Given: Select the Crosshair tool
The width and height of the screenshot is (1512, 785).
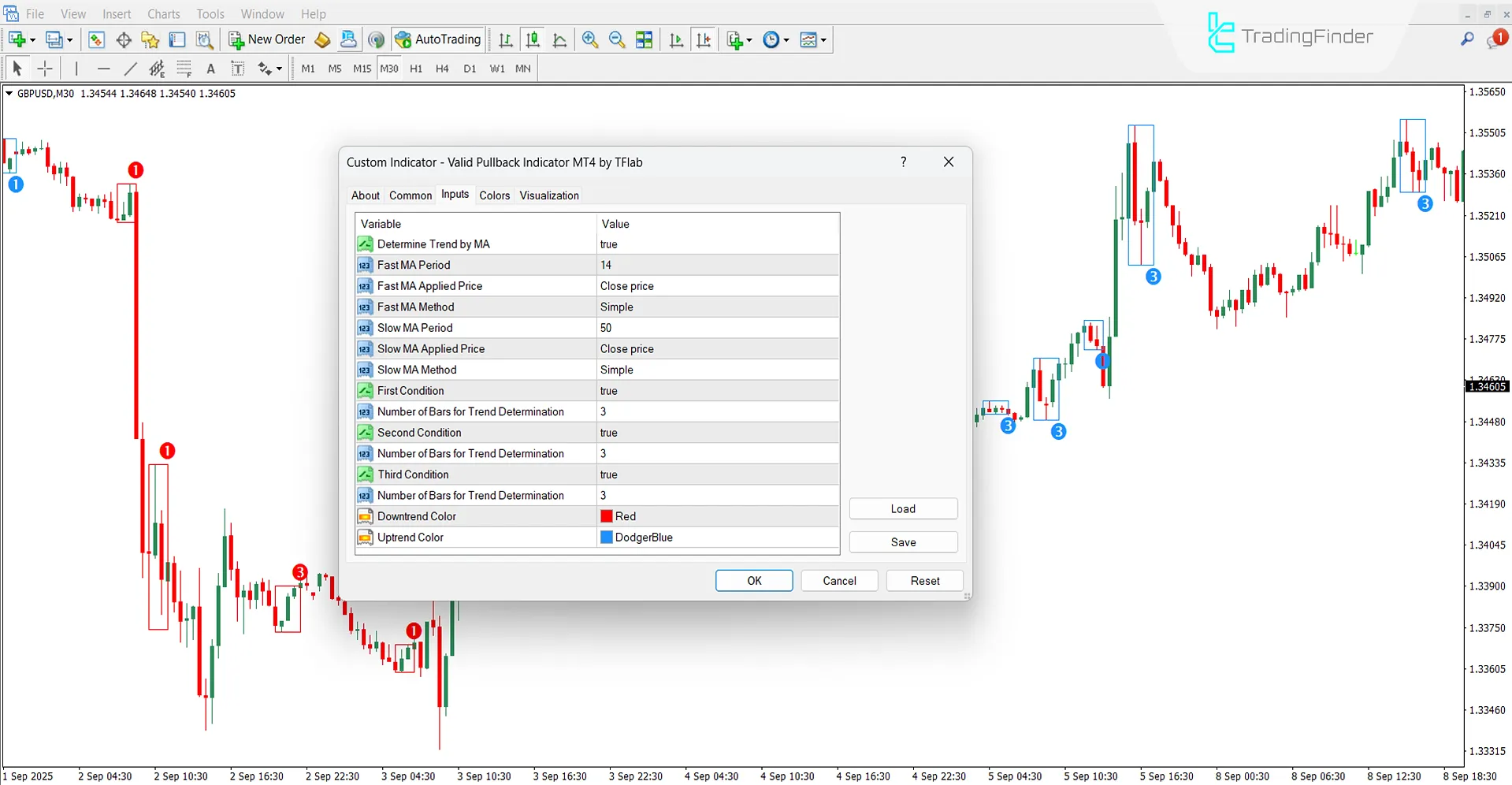Looking at the screenshot, I should (x=45, y=69).
